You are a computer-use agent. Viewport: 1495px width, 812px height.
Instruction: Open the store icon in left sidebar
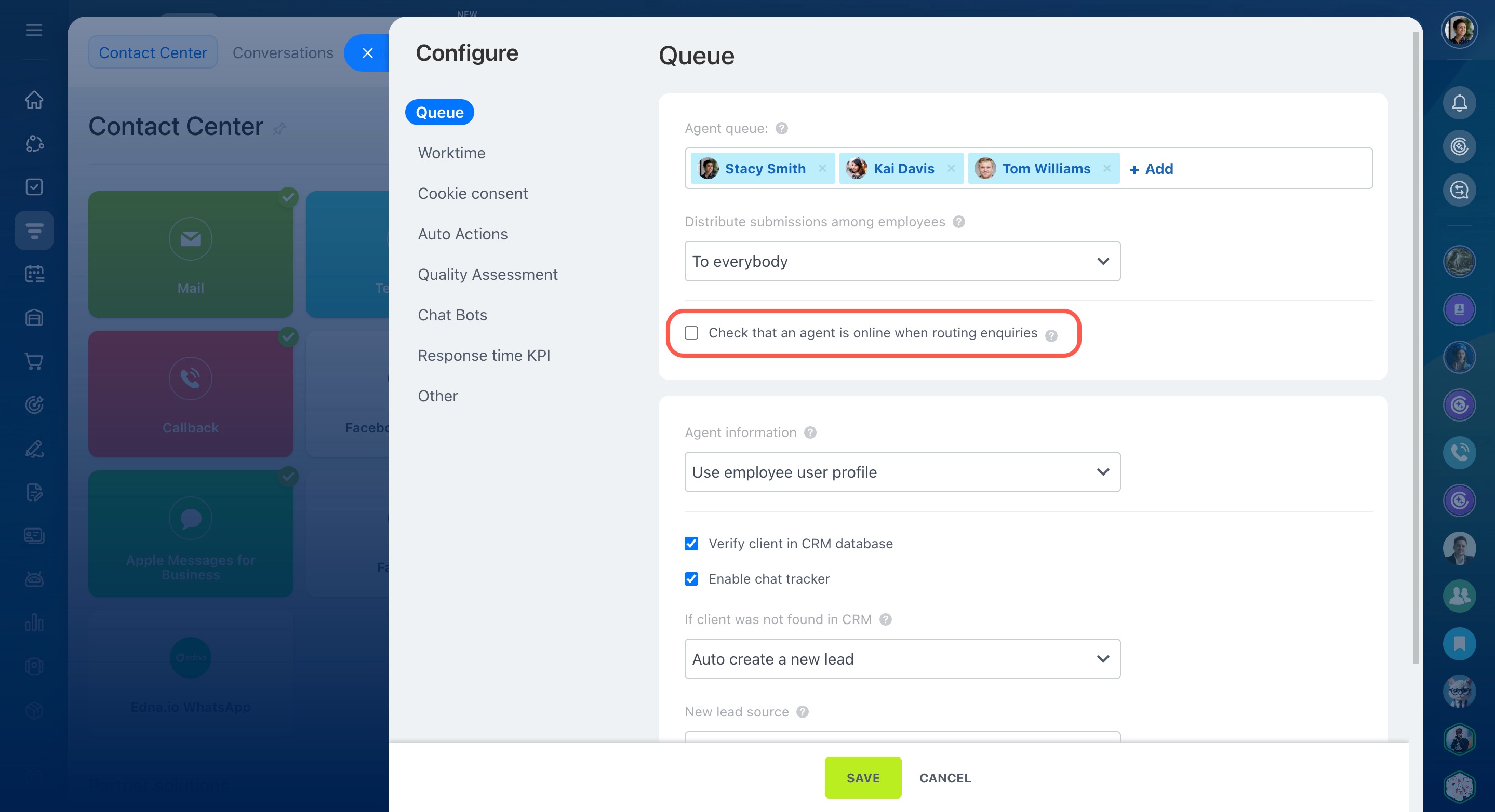pos(34,317)
